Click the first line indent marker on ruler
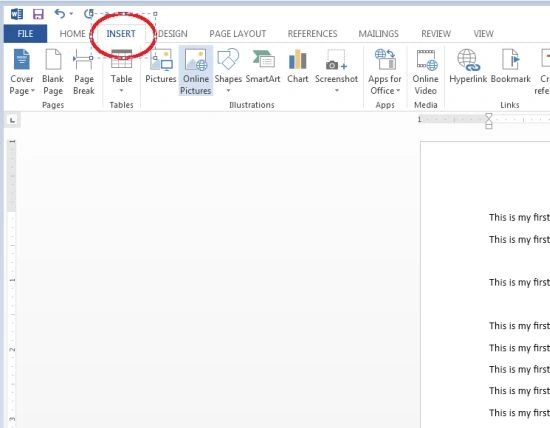Screen dimensions: 550x428 coord(488,117)
